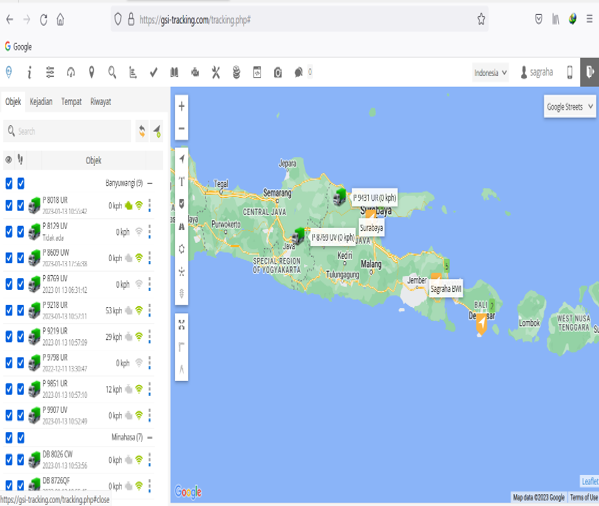
Task: Open the Indonesia language dropdown
Action: [491, 73]
